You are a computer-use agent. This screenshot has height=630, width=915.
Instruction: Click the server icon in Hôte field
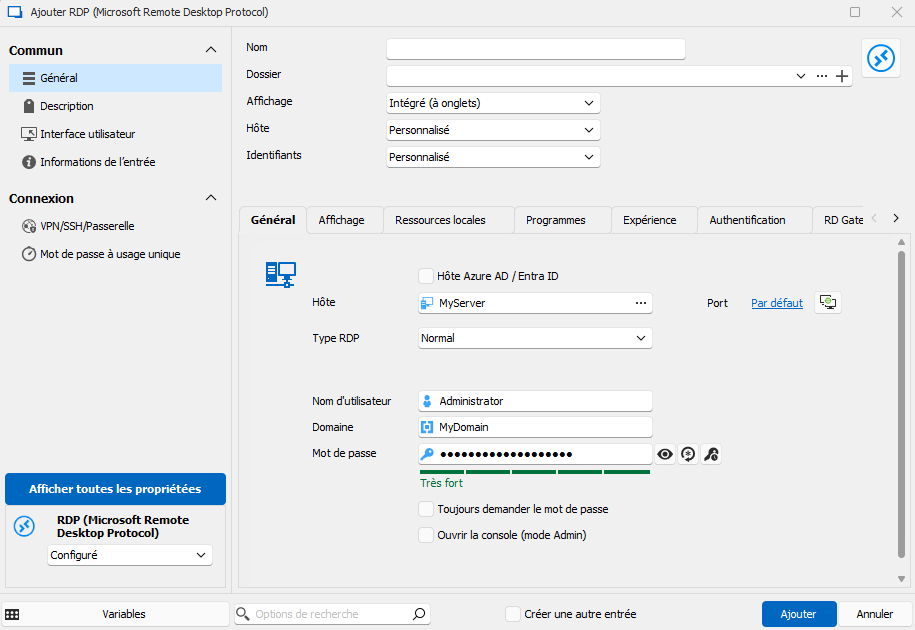(x=427, y=303)
